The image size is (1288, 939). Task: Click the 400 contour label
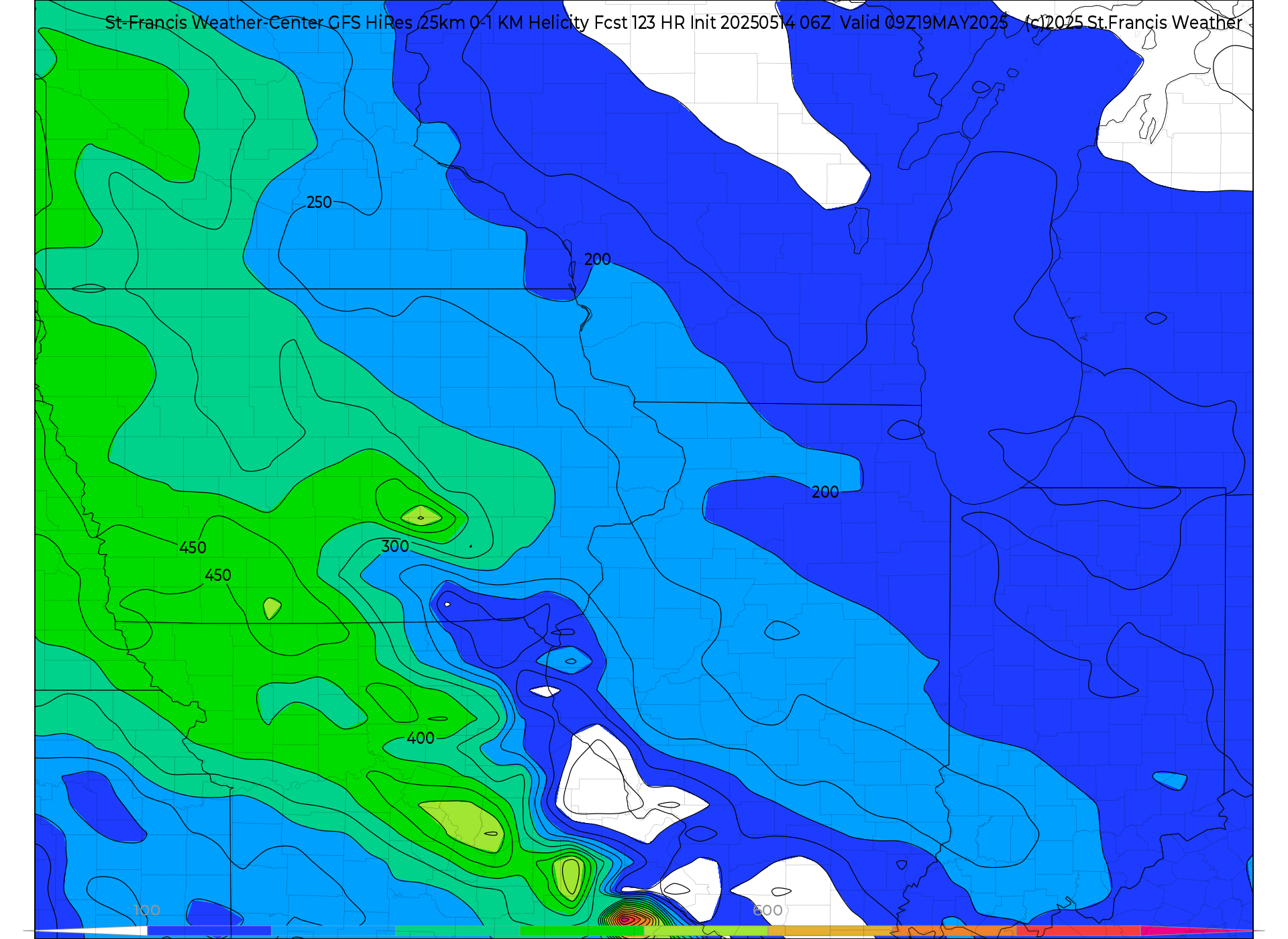pyautogui.click(x=421, y=738)
